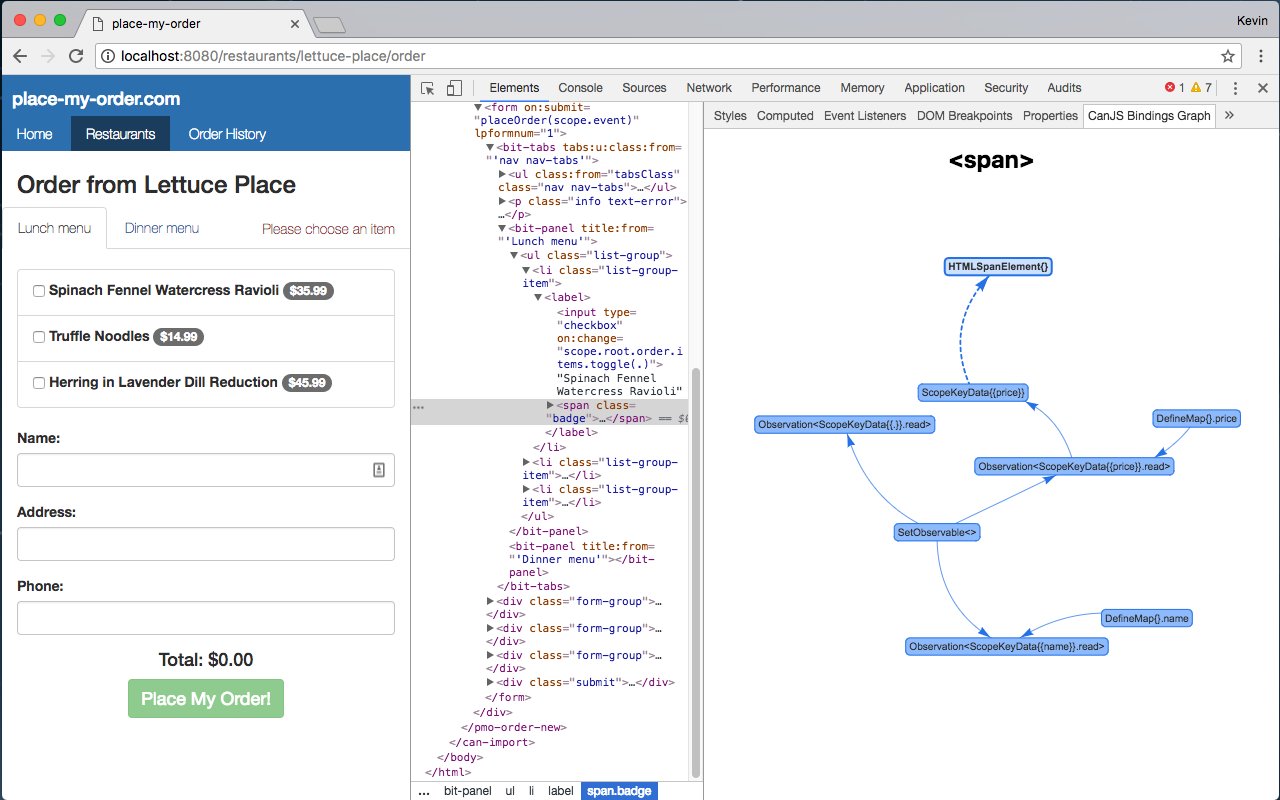The height and width of the screenshot is (800, 1280).
Task: Toggle the device toolbar icon
Action: [x=454, y=88]
